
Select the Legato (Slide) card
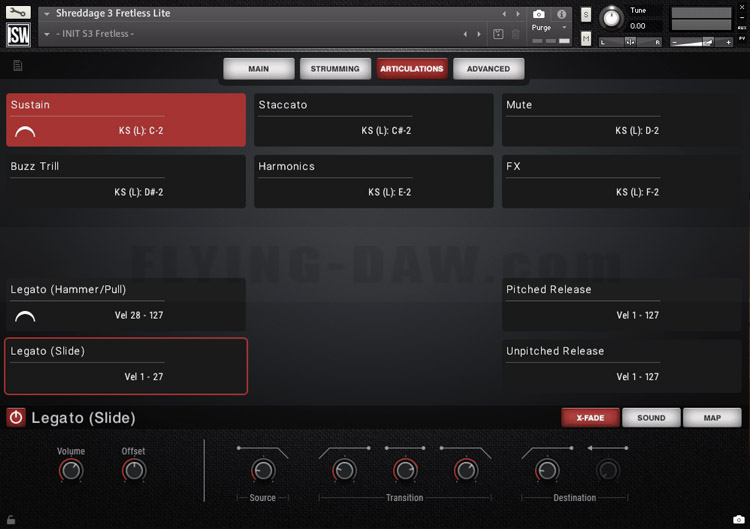click(126, 366)
